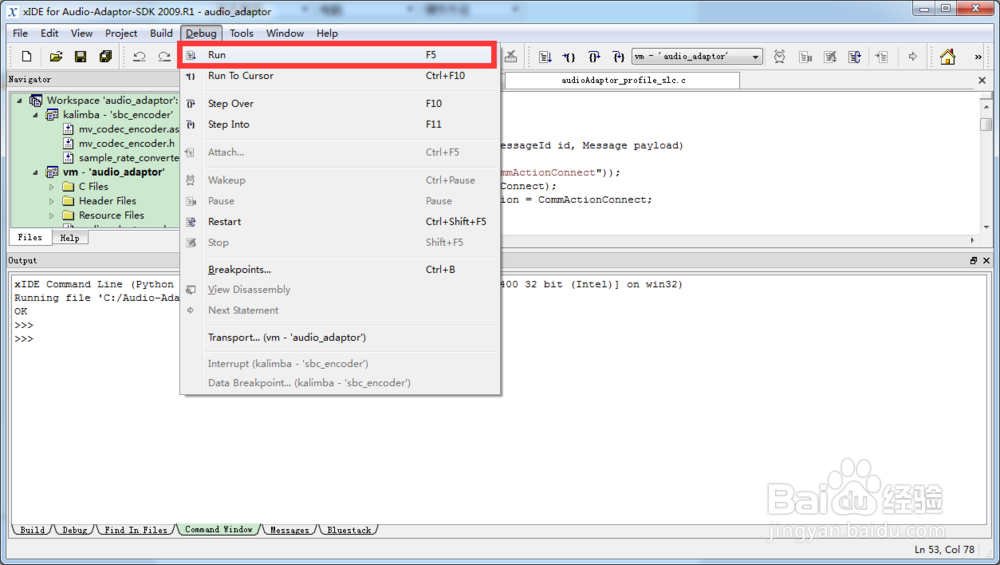The height and width of the screenshot is (565, 1000).
Task: Click the Run icon in the debug toolbar
Action: (x=545, y=57)
